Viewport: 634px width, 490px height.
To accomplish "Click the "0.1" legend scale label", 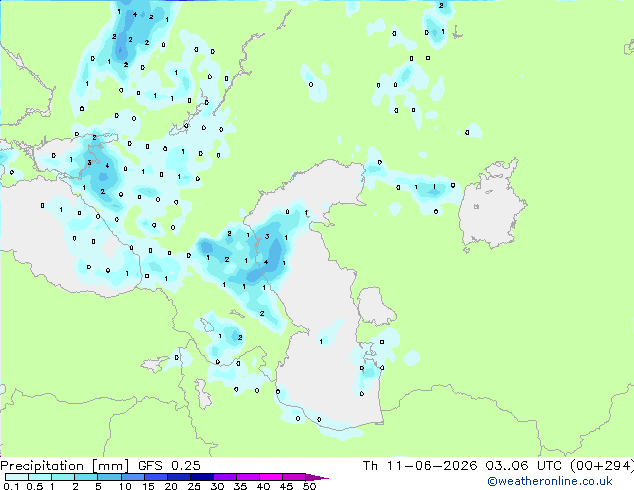I will click(x=11, y=486).
